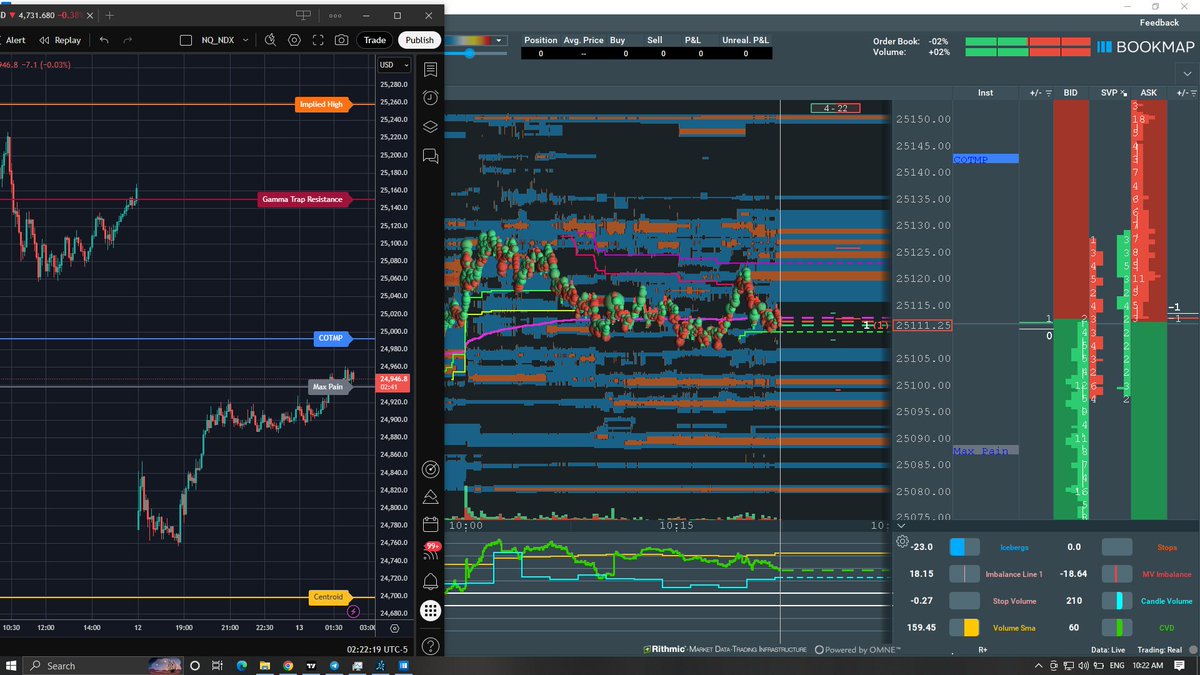Viewport: 1200px width, 675px height.
Task: Expand the NQ_NDX layout name dropdown
Action: click(x=245, y=40)
